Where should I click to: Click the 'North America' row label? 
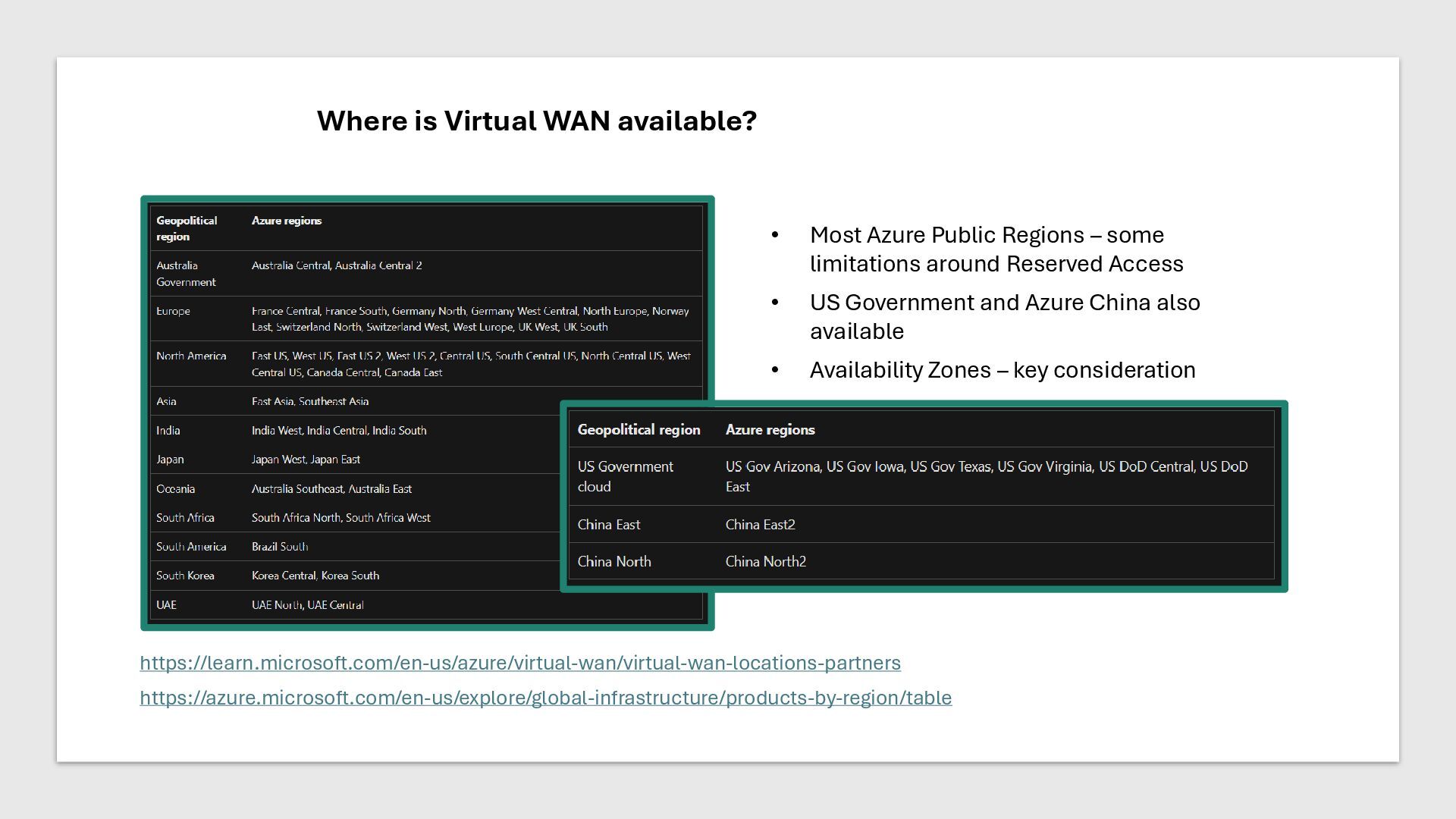(x=191, y=356)
